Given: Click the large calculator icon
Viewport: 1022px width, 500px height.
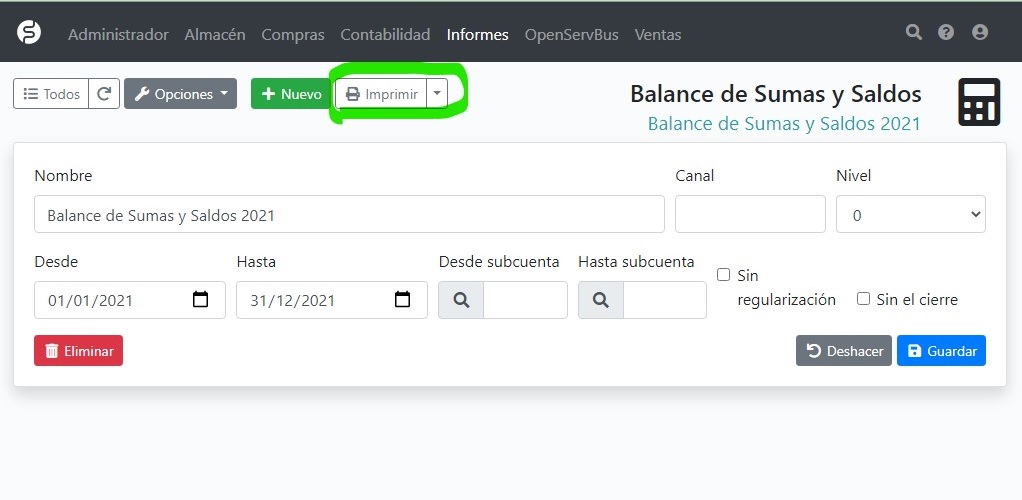Looking at the screenshot, I should 978,102.
